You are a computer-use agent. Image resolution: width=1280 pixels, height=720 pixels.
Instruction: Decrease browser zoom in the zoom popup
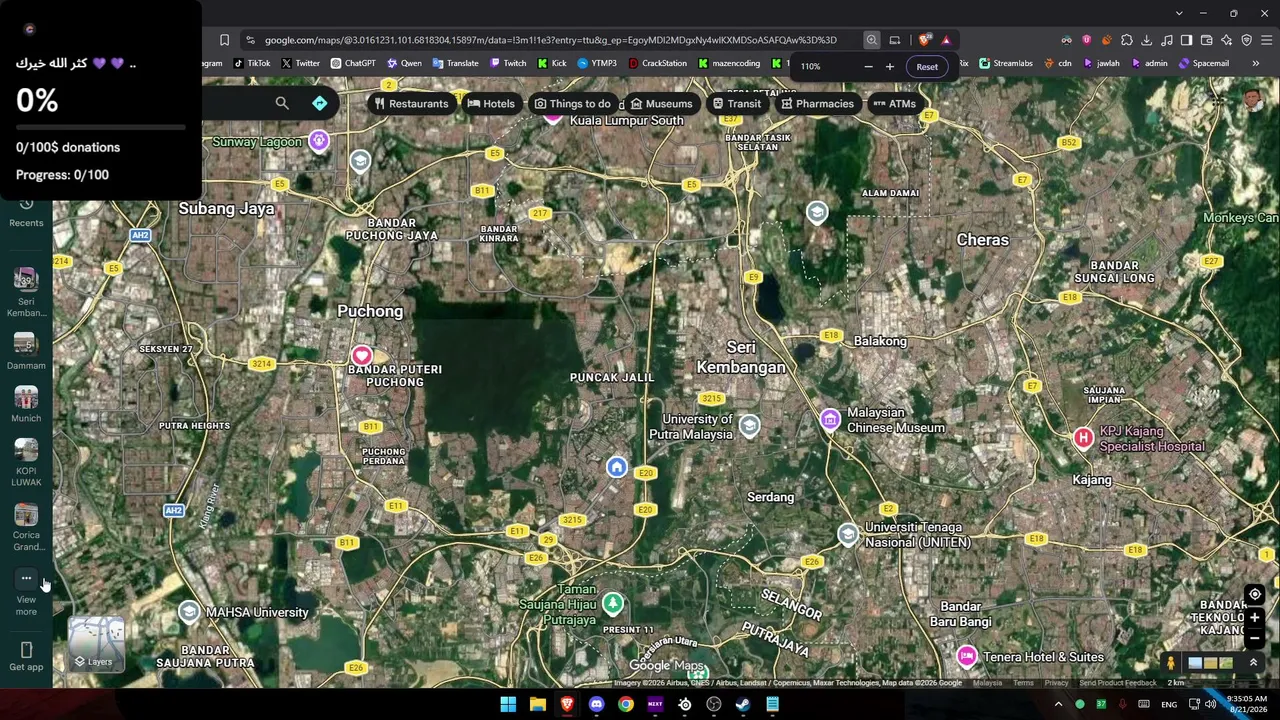point(868,67)
